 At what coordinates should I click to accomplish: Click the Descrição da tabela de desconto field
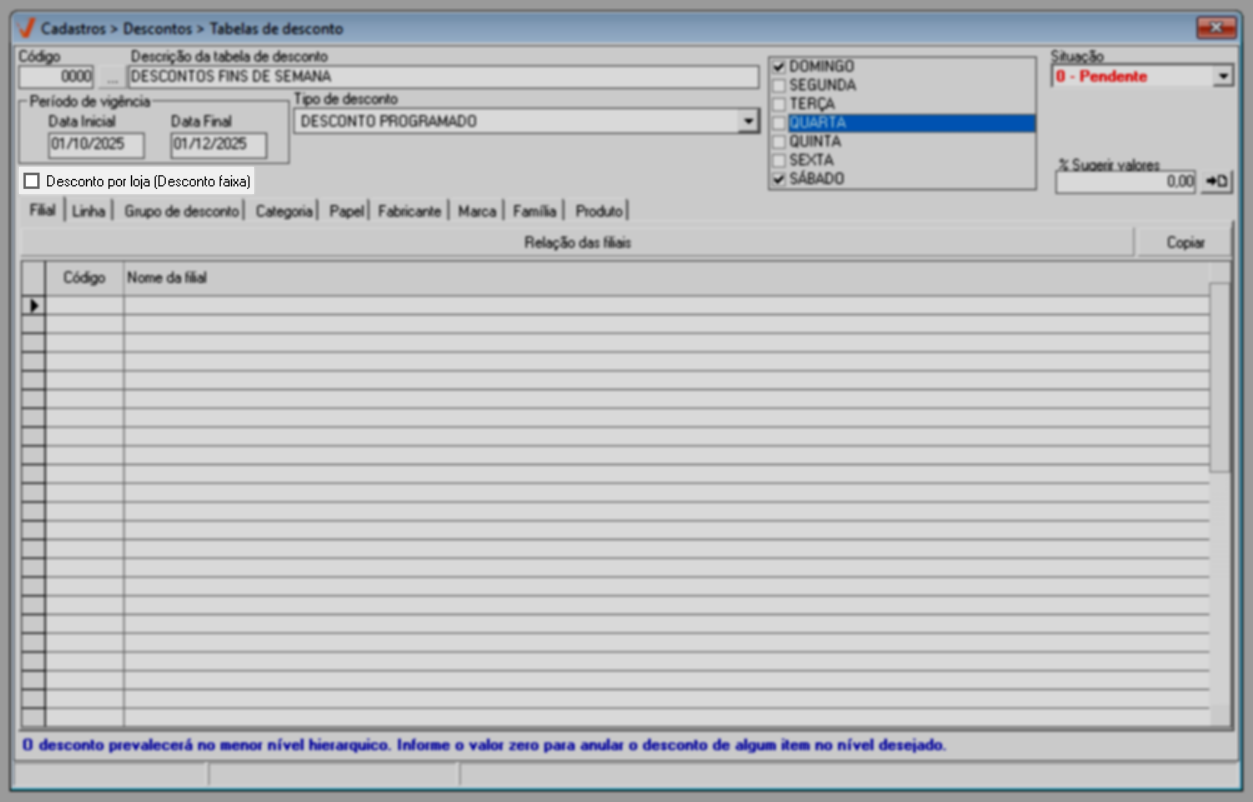coord(443,77)
